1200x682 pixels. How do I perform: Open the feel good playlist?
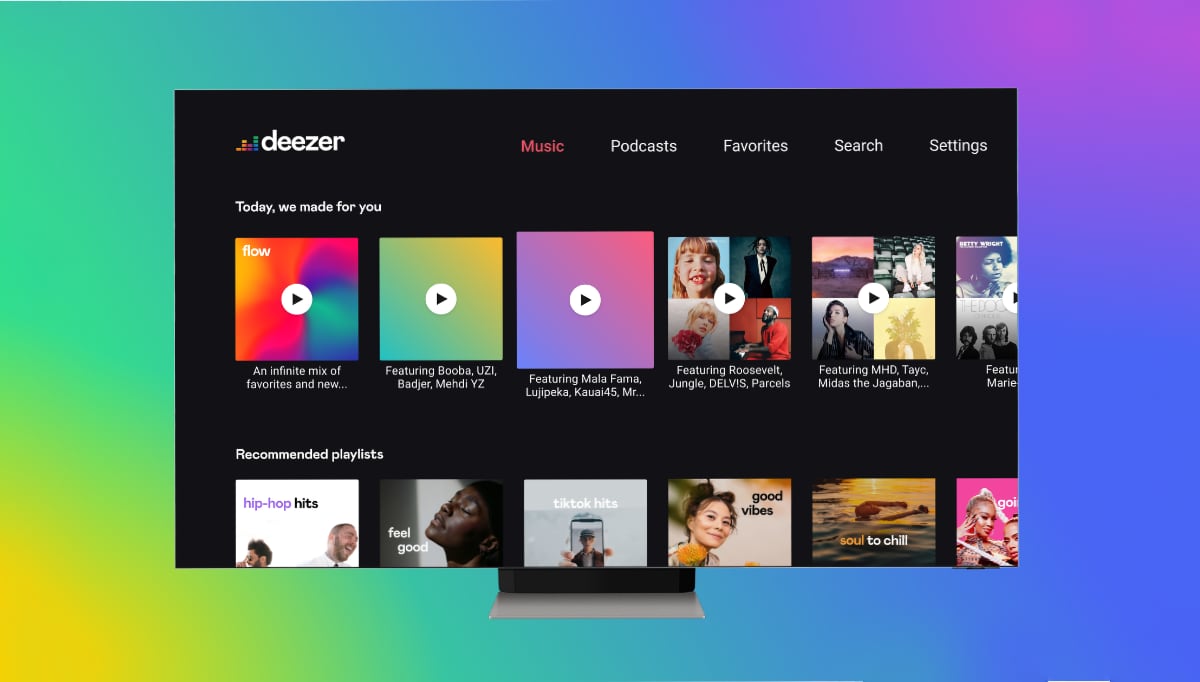(x=441, y=523)
